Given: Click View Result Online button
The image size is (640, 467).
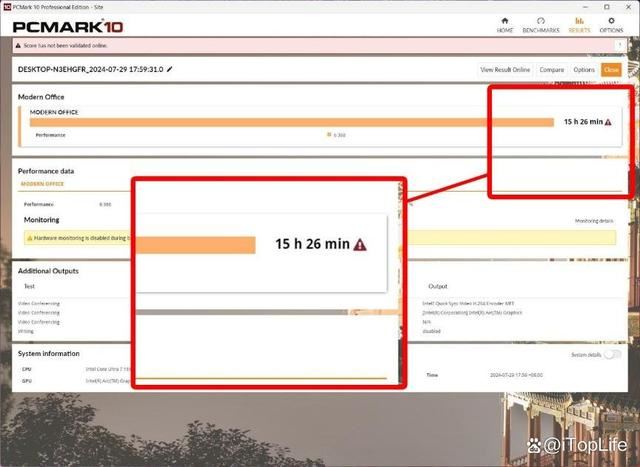Looking at the screenshot, I should [505, 70].
